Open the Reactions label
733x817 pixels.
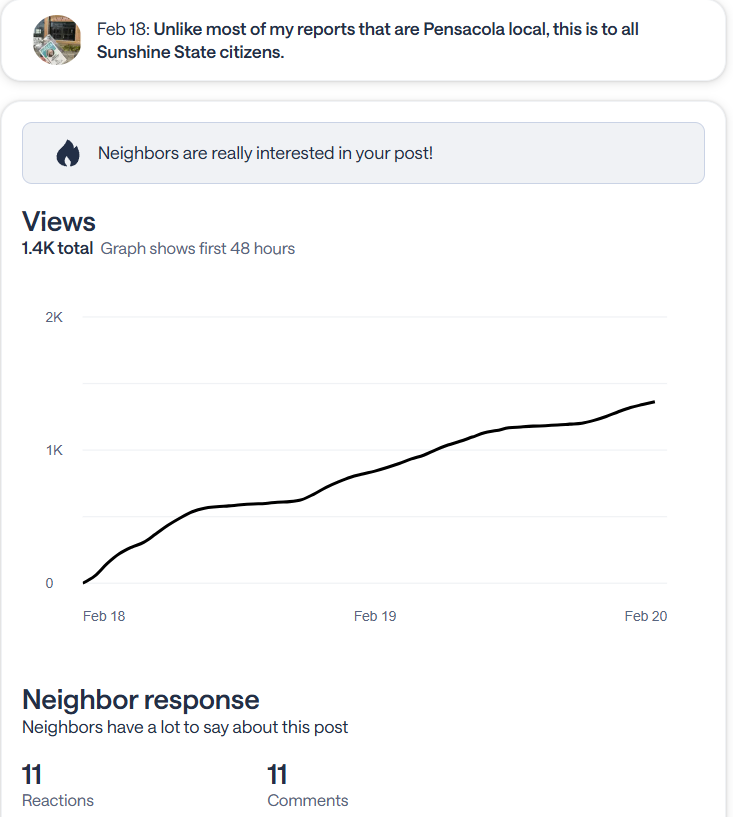click(58, 800)
